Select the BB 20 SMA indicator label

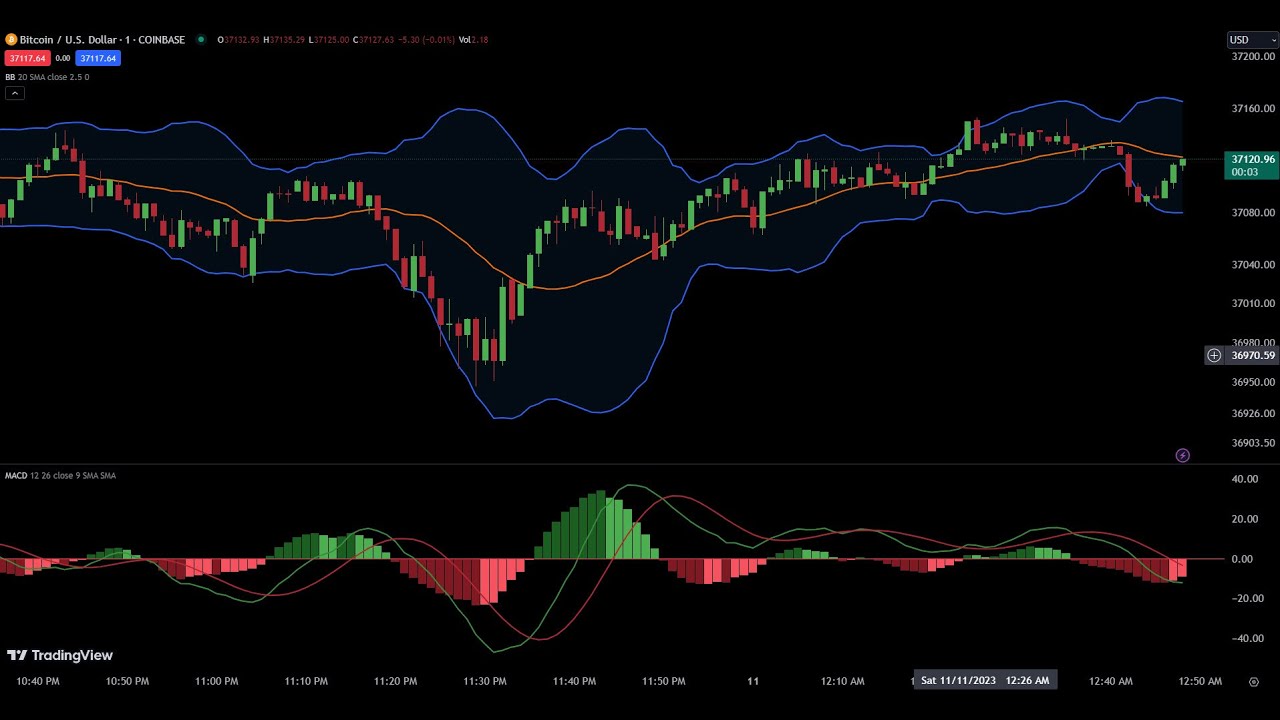(x=47, y=77)
